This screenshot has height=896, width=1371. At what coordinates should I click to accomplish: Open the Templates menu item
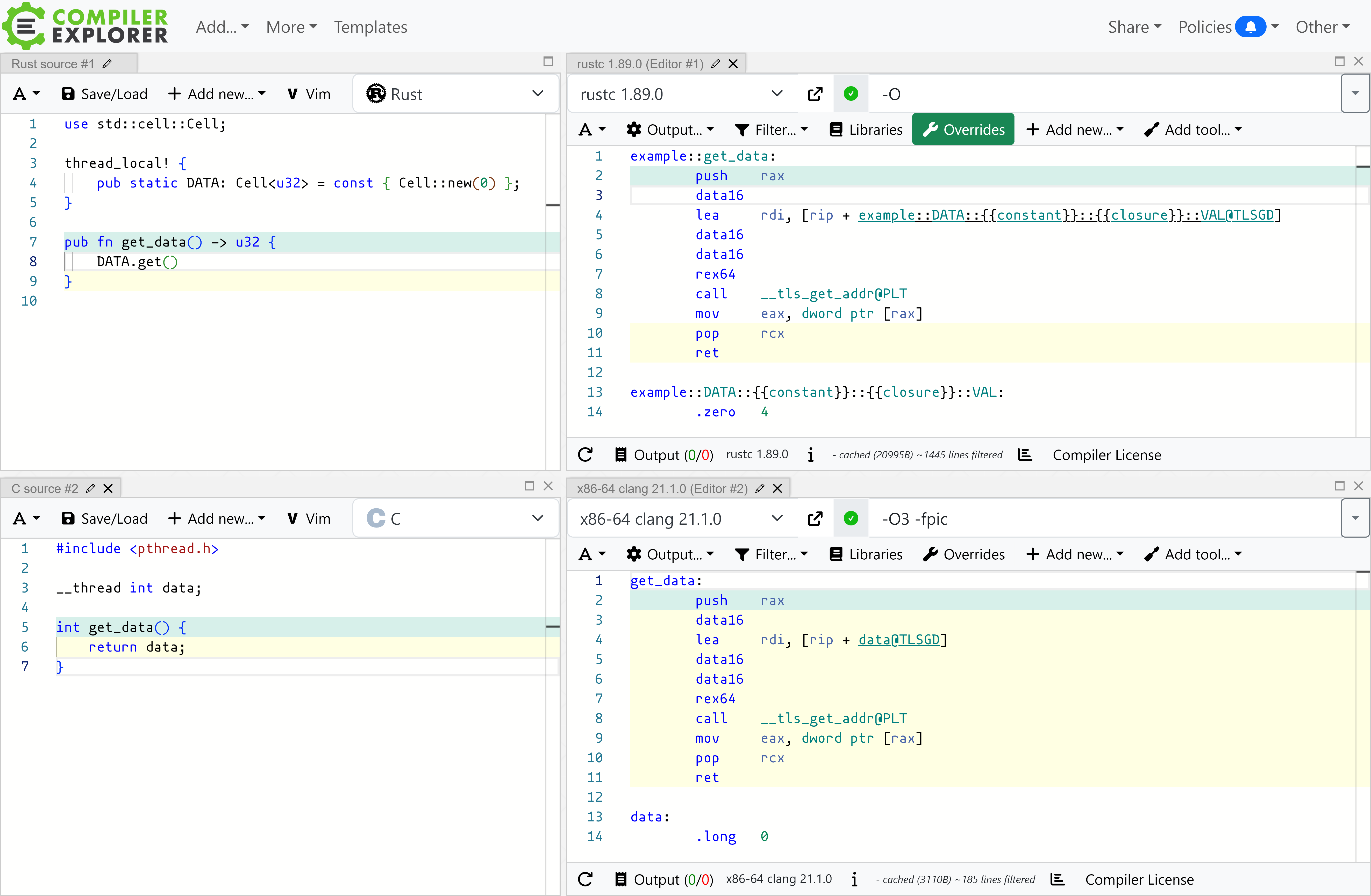tap(370, 27)
